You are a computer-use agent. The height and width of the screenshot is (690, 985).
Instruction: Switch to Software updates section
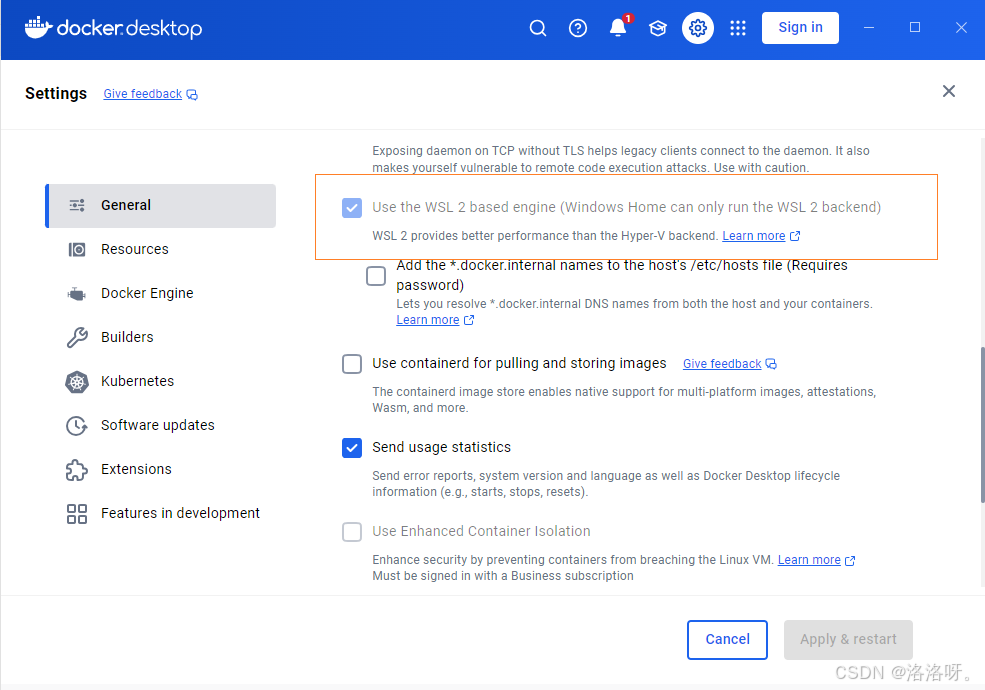[x=161, y=425]
